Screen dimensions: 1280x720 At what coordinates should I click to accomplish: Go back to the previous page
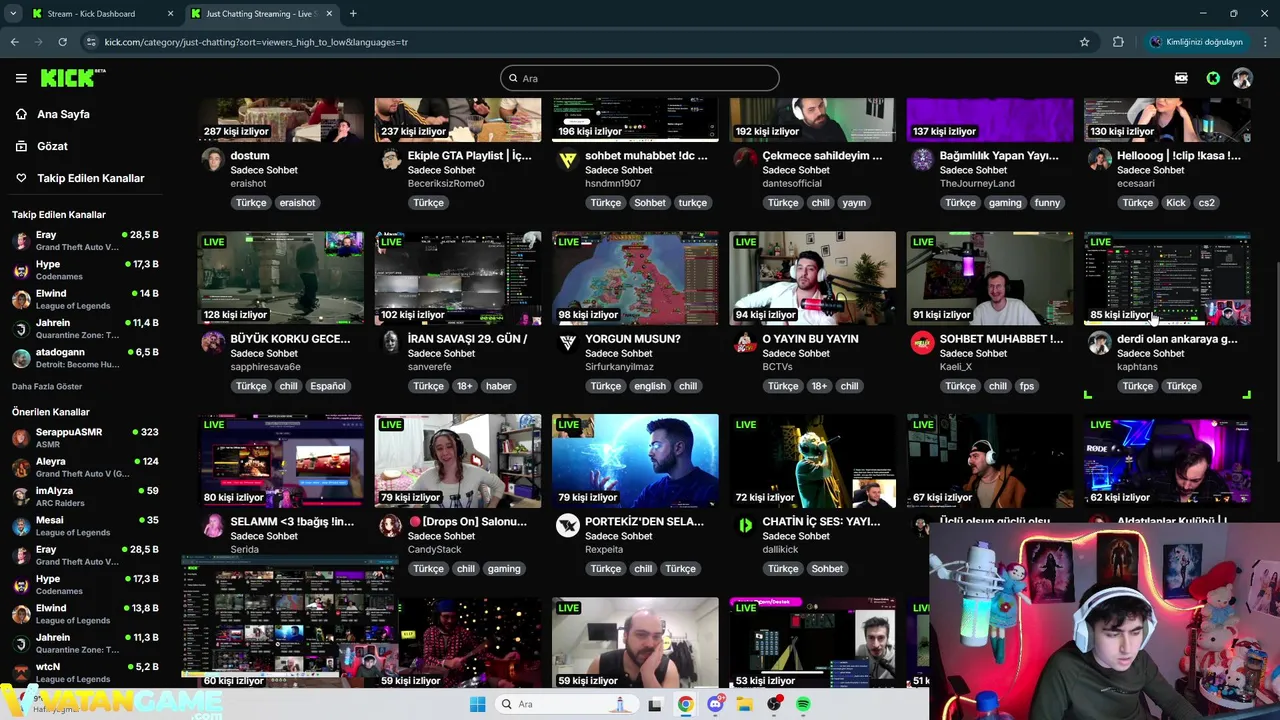[x=14, y=42]
